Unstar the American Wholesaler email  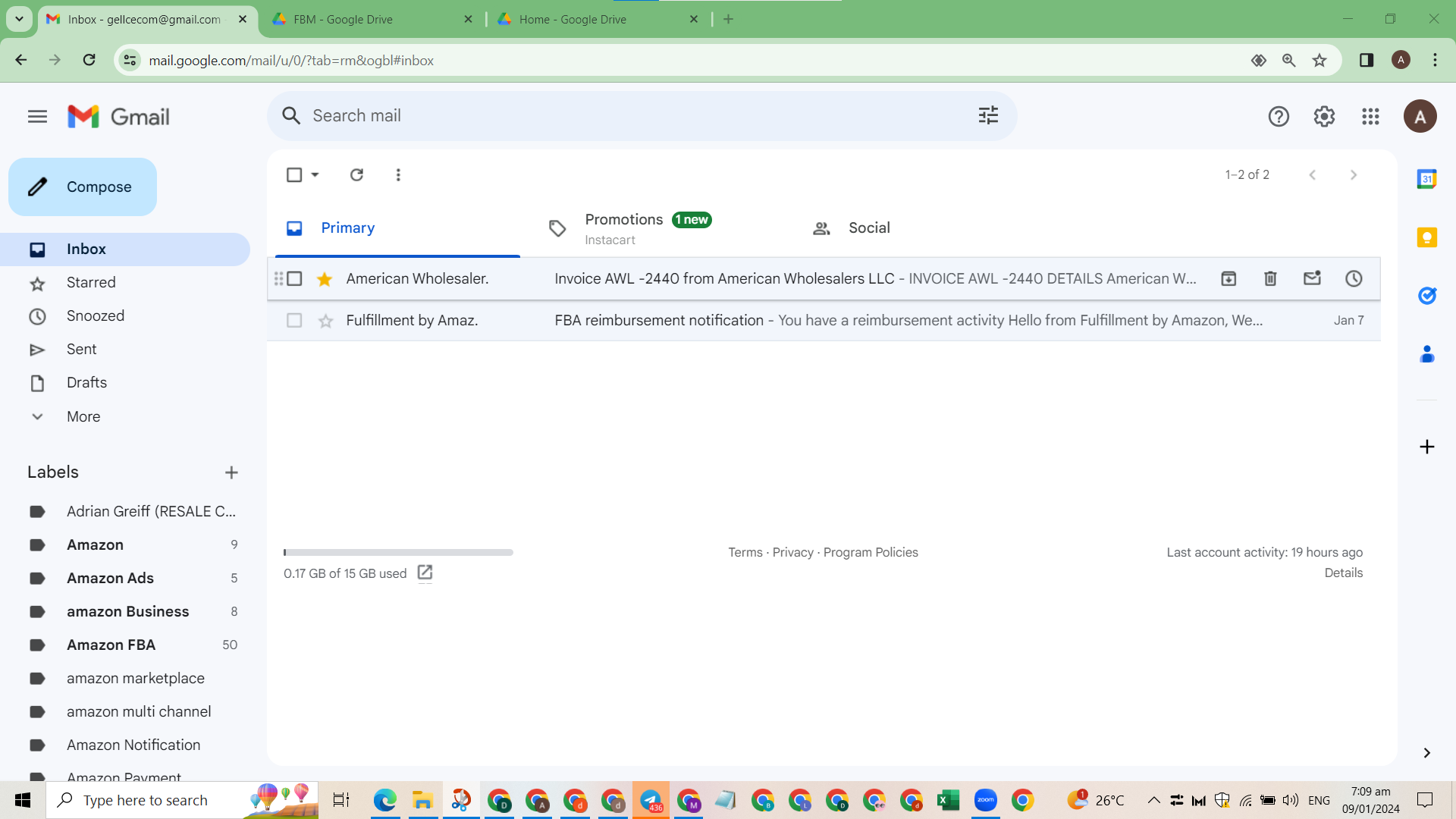pos(325,279)
